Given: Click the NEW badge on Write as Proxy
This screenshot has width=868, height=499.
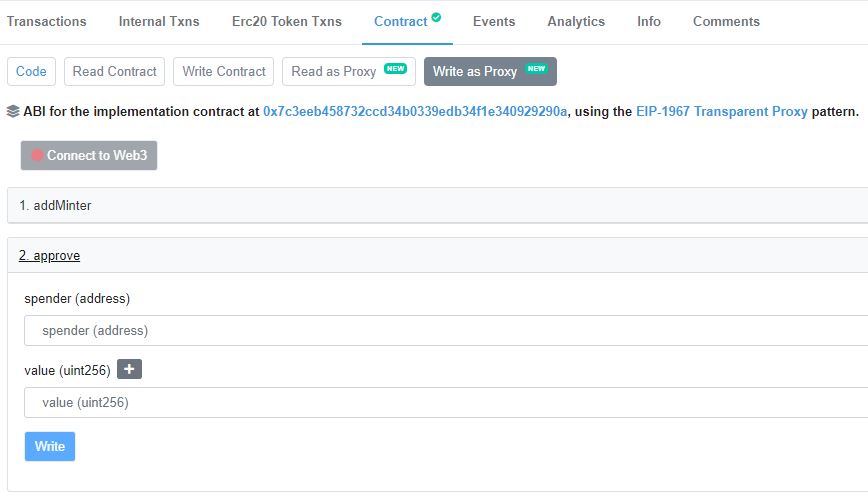Looking at the screenshot, I should tap(536, 69).
